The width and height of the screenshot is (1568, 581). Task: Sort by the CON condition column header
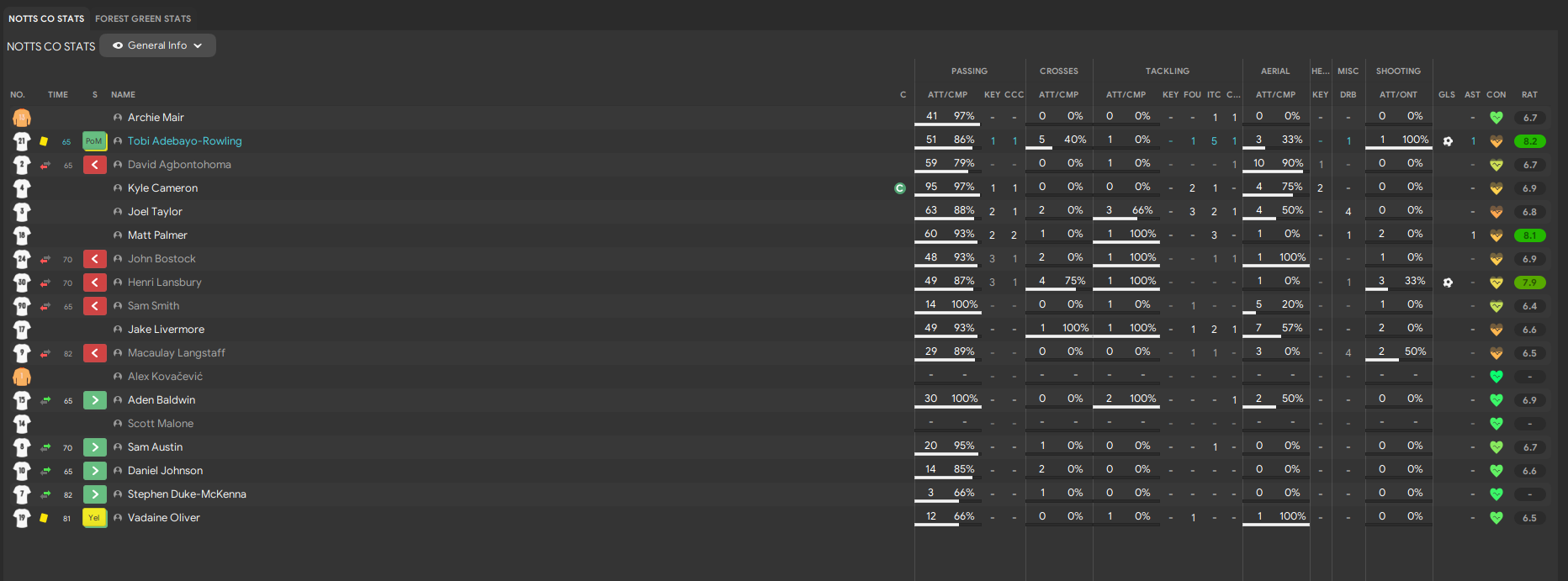coord(1496,95)
